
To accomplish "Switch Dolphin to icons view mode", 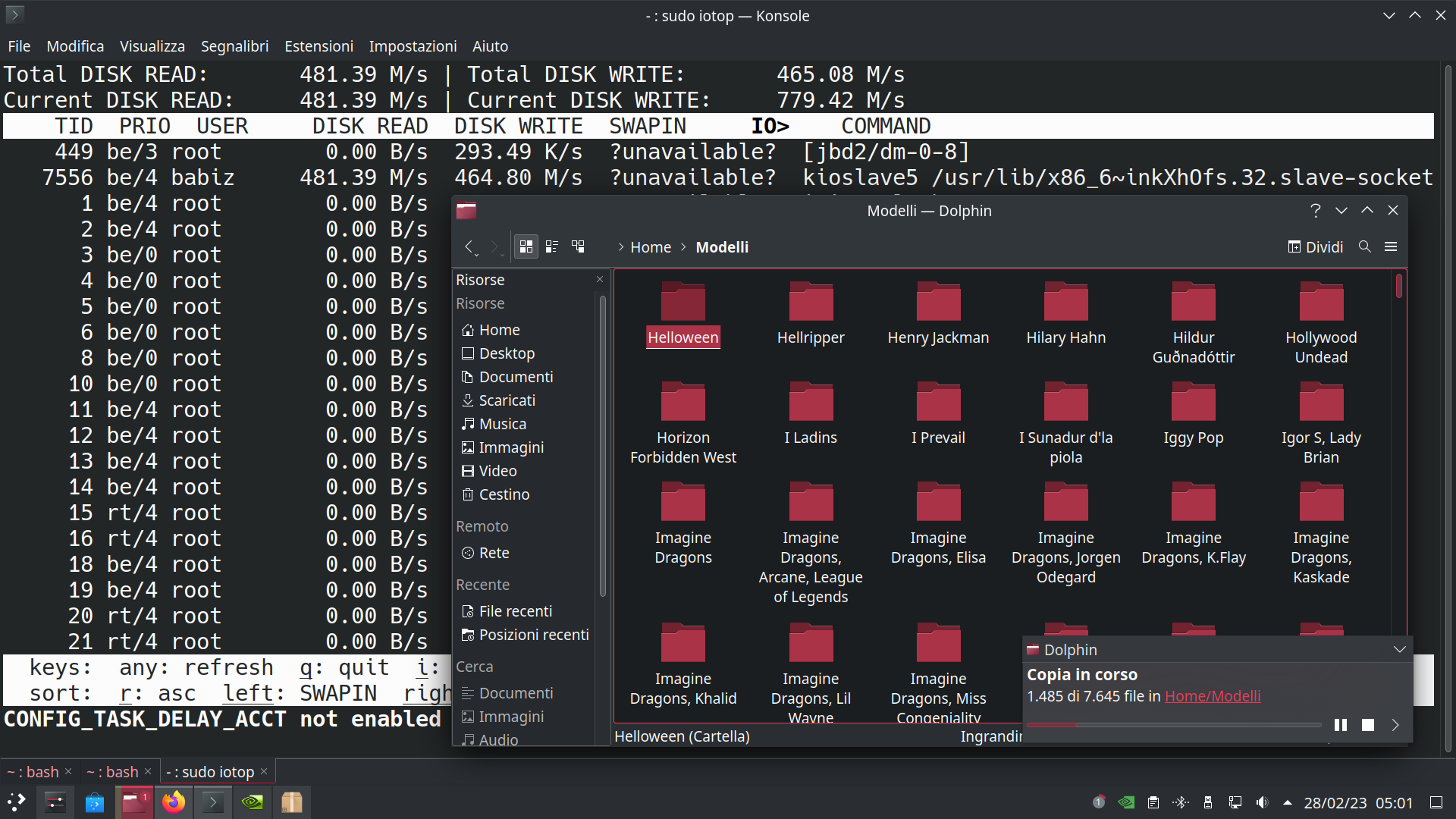I will pyautogui.click(x=526, y=246).
